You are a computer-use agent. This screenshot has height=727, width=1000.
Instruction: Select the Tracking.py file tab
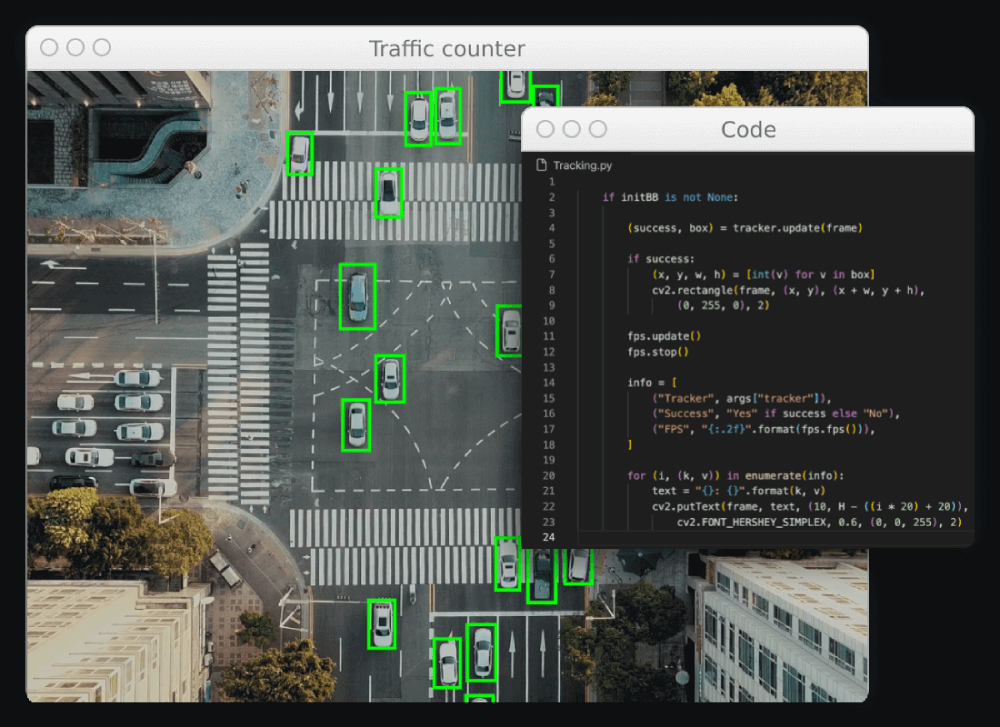[582, 165]
